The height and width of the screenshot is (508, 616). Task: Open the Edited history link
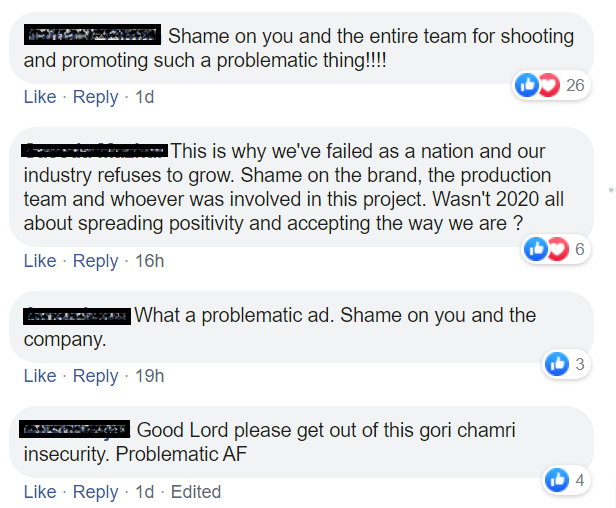pos(196,491)
